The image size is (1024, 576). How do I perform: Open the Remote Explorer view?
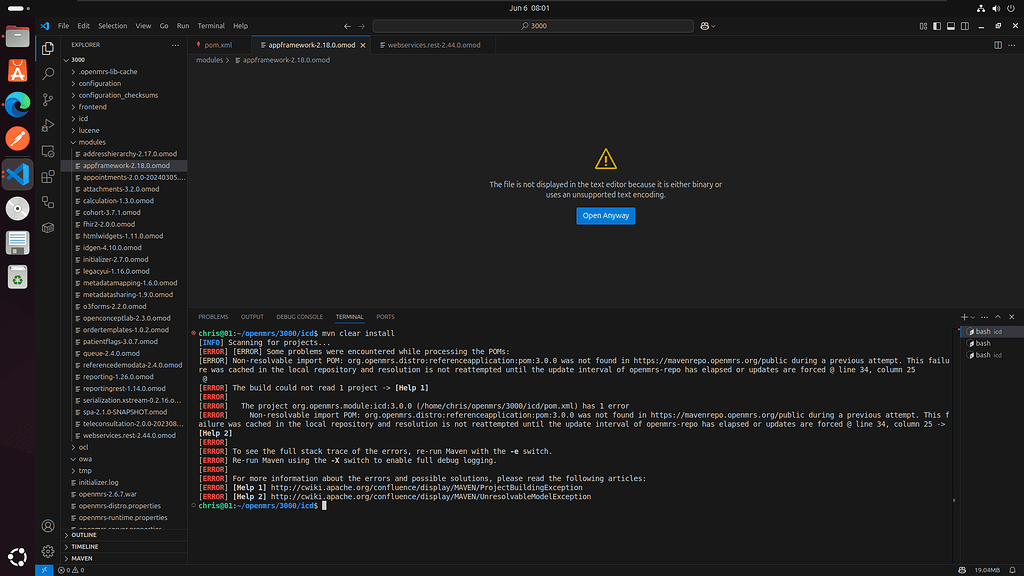pos(48,151)
